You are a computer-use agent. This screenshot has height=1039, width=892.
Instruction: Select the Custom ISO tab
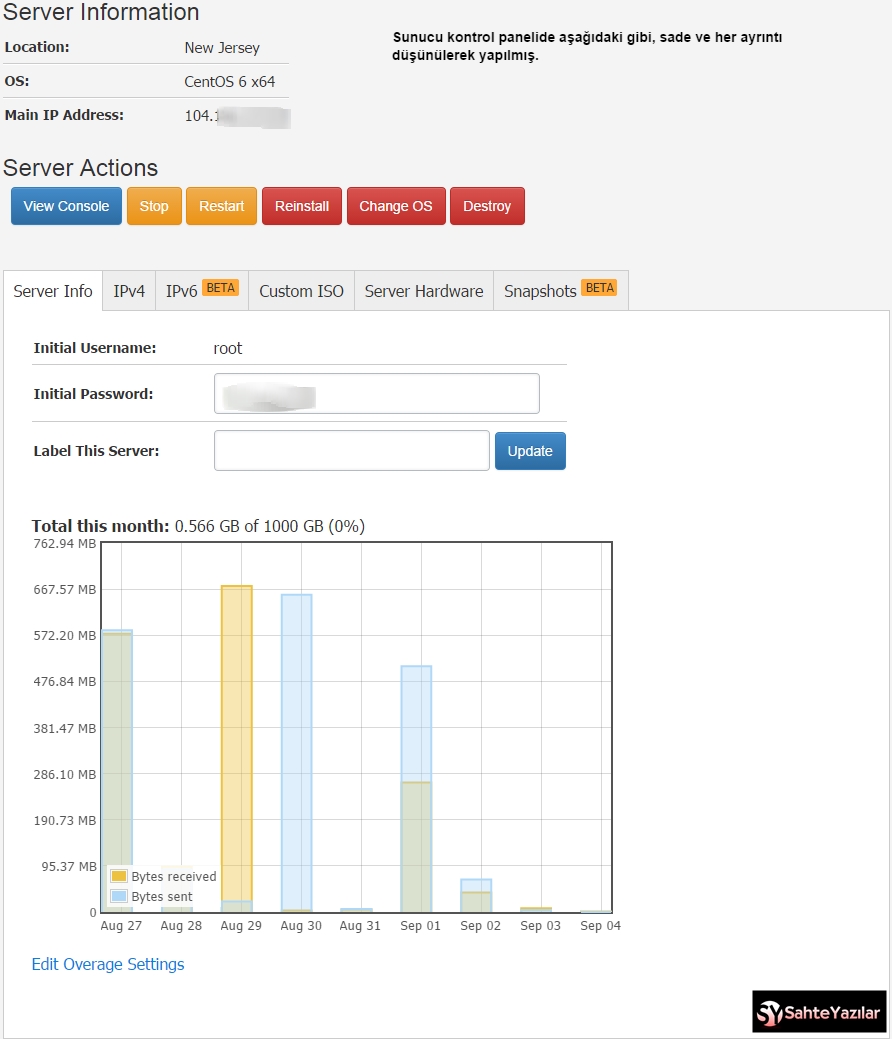[x=301, y=291]
